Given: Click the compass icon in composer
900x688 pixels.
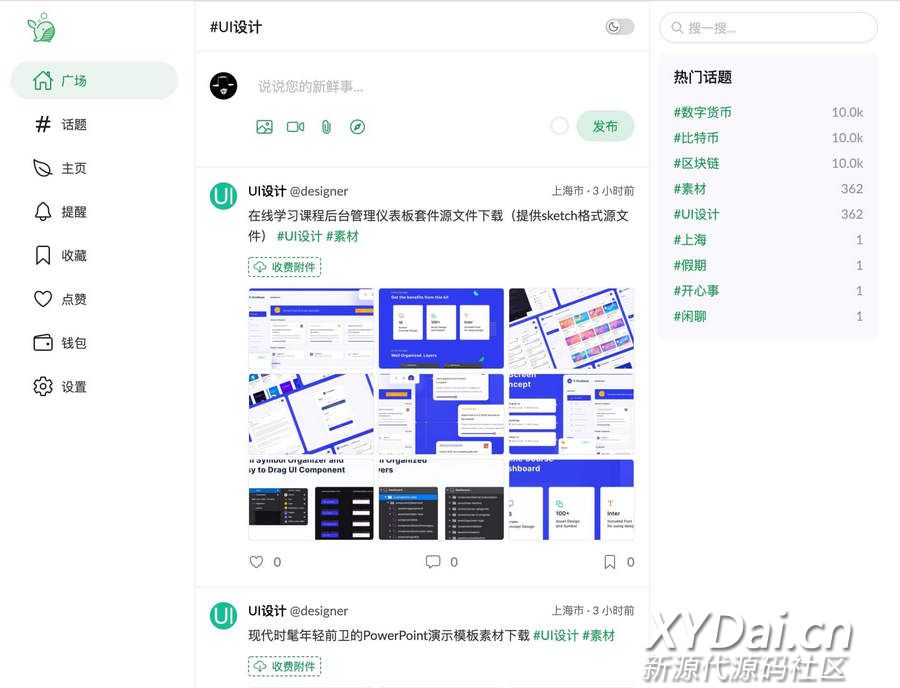Looking at the screenshot, I should coord(357,127).
